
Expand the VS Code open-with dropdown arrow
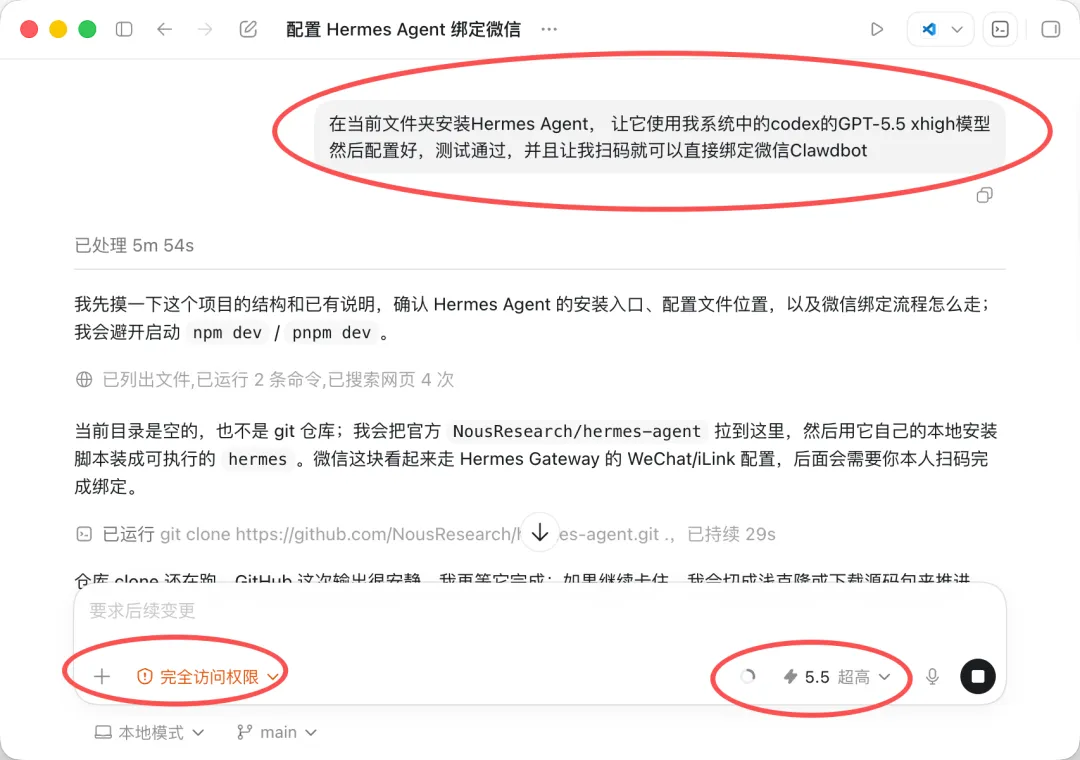(957, 29)
